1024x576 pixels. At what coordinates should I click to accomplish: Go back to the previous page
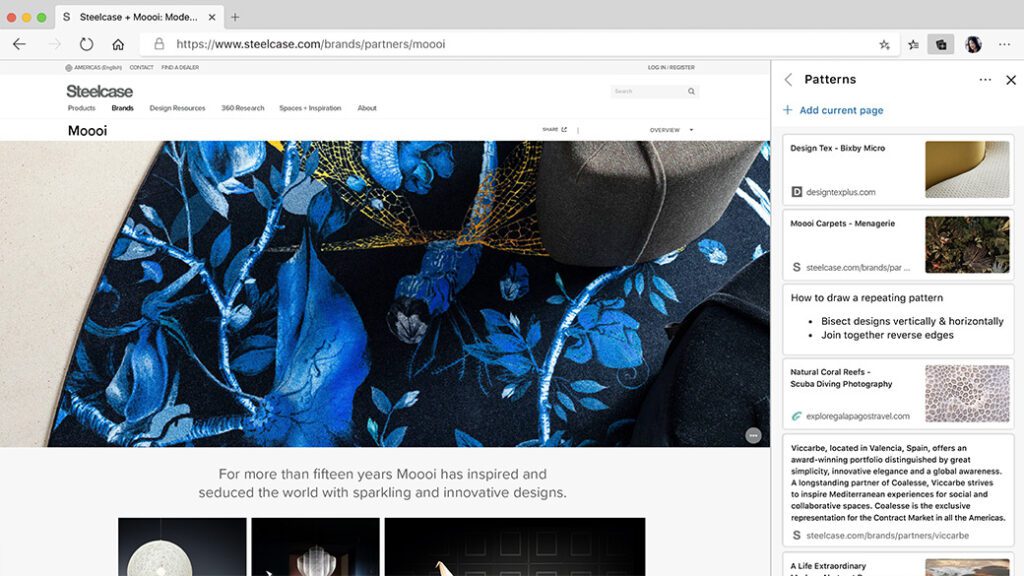coord(20,44)
